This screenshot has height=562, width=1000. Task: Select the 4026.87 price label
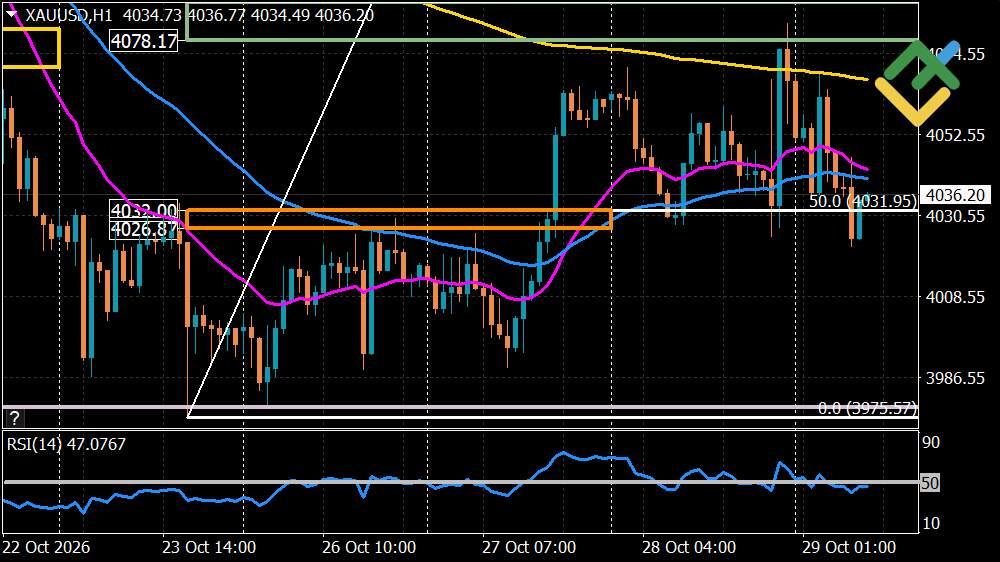(143, 230)
